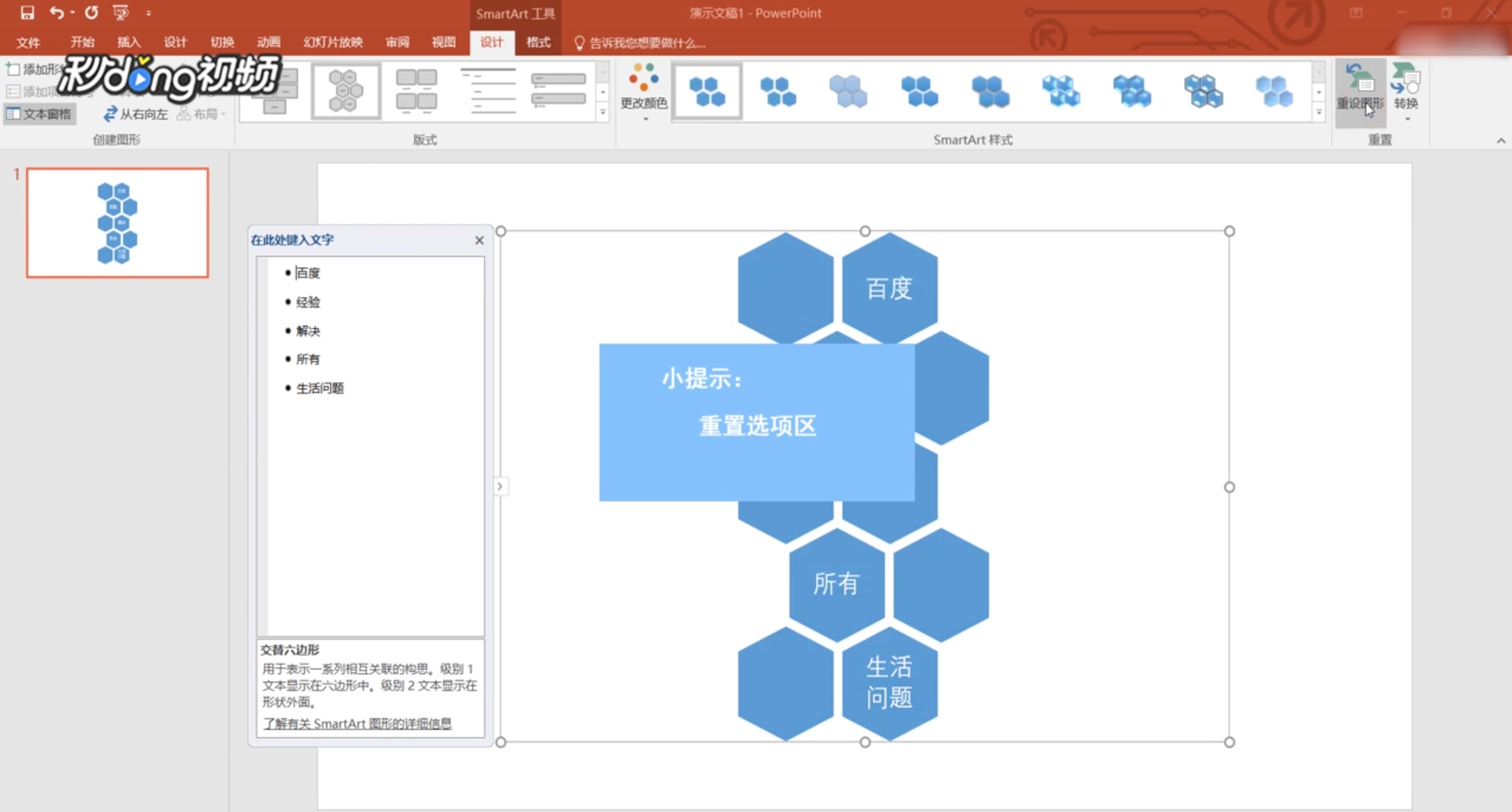The width and height of the screenshot is (1512, 812).
Task: Toggle 从右向左 right-to-left direction
Action: tap(136, 114)
